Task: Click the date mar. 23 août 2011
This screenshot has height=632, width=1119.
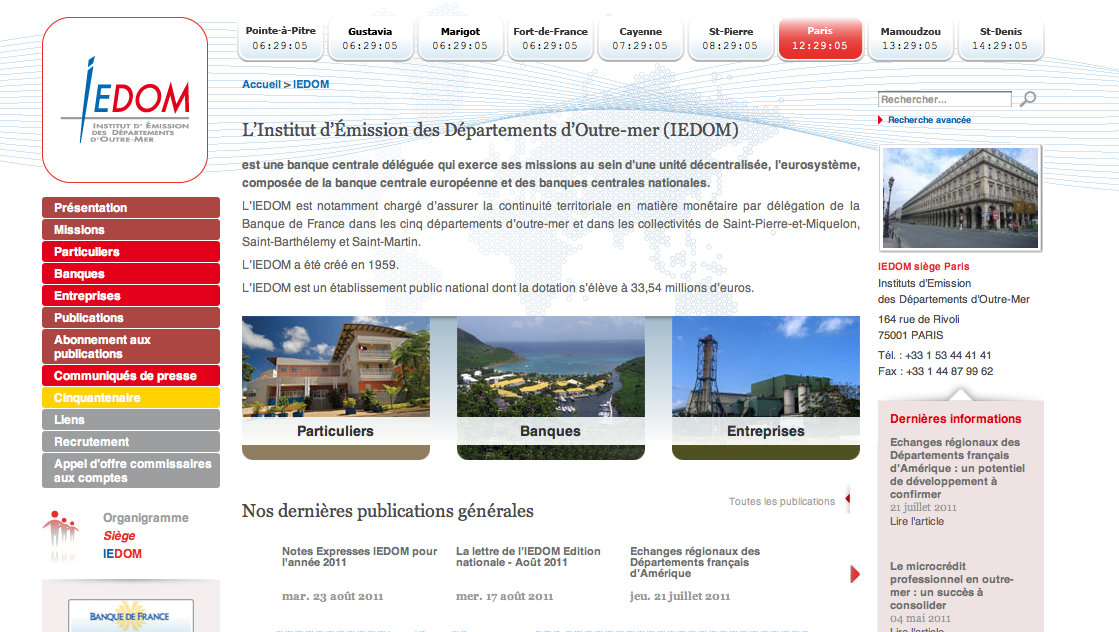Action: [x=333, y=596]
